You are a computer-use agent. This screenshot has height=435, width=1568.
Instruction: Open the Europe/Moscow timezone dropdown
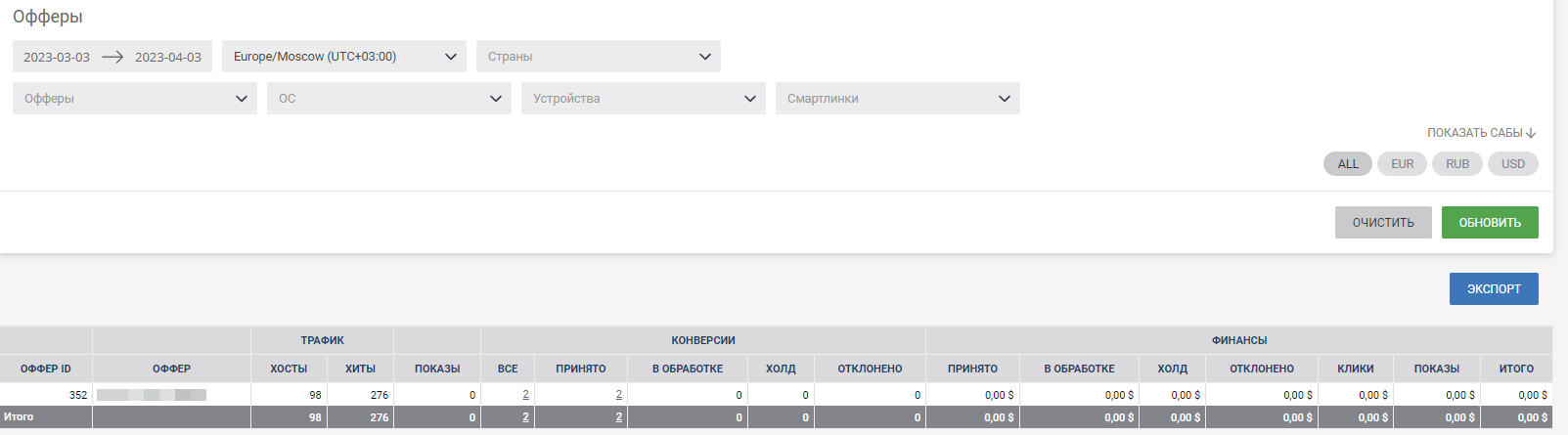click(x=344, y=57)
